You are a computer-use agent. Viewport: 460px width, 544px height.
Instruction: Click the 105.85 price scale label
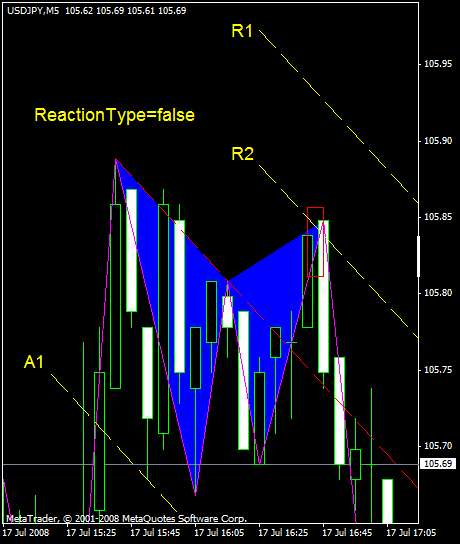point(438,217)
